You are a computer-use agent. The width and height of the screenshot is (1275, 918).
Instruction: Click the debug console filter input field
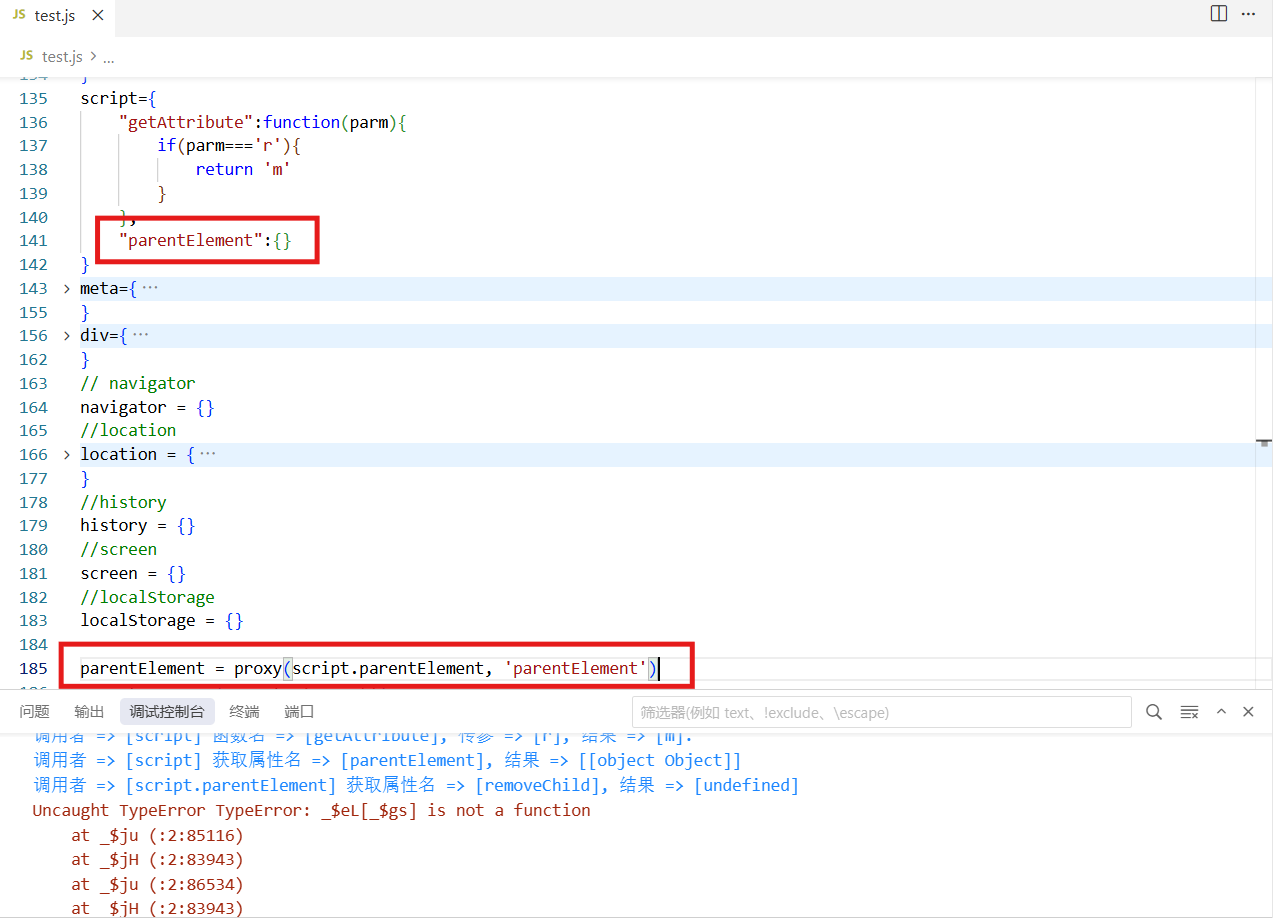(x=880, y=712)
